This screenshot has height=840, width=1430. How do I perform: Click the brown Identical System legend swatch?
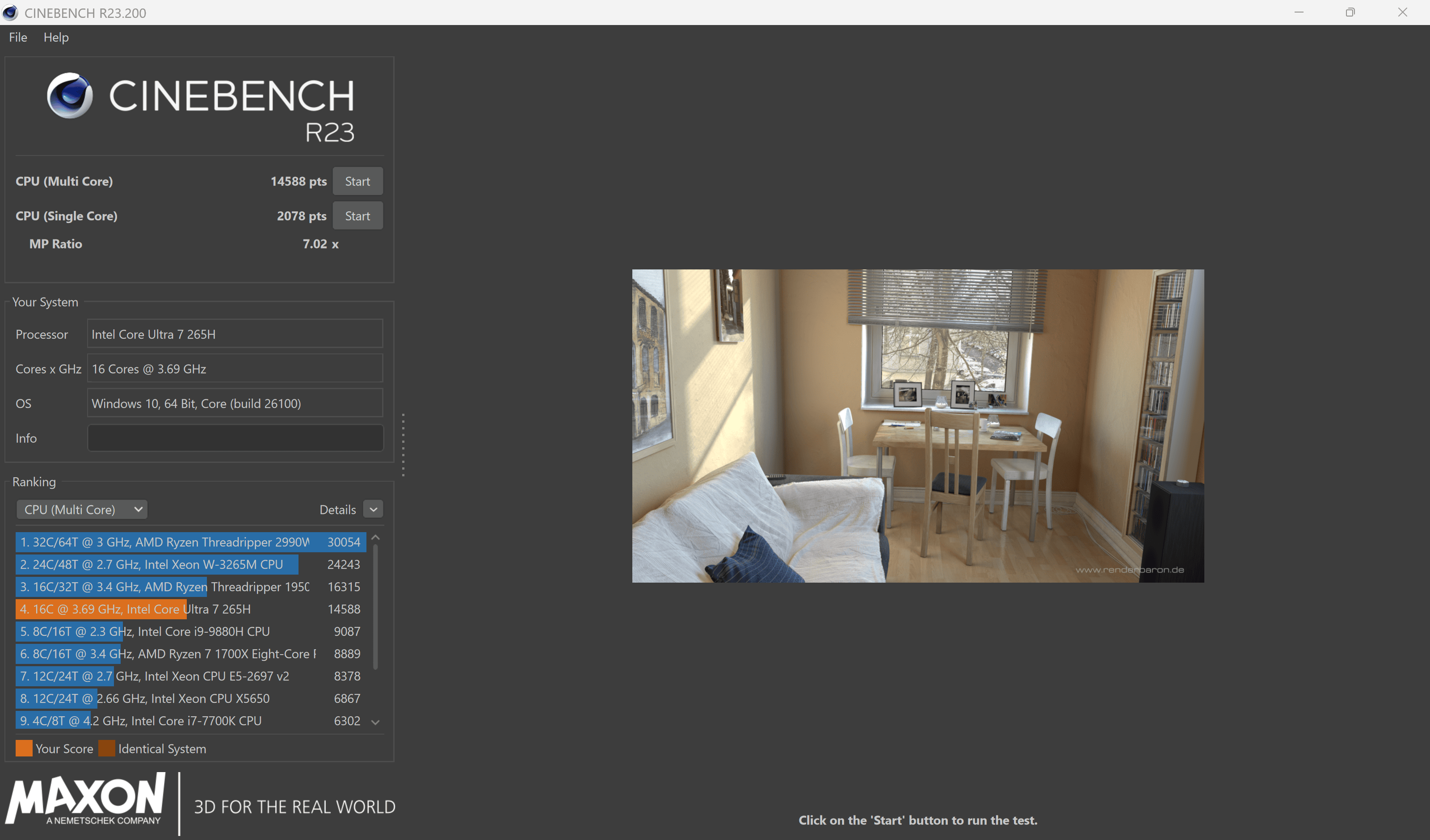pyautogui.click(x=107, y=748)
